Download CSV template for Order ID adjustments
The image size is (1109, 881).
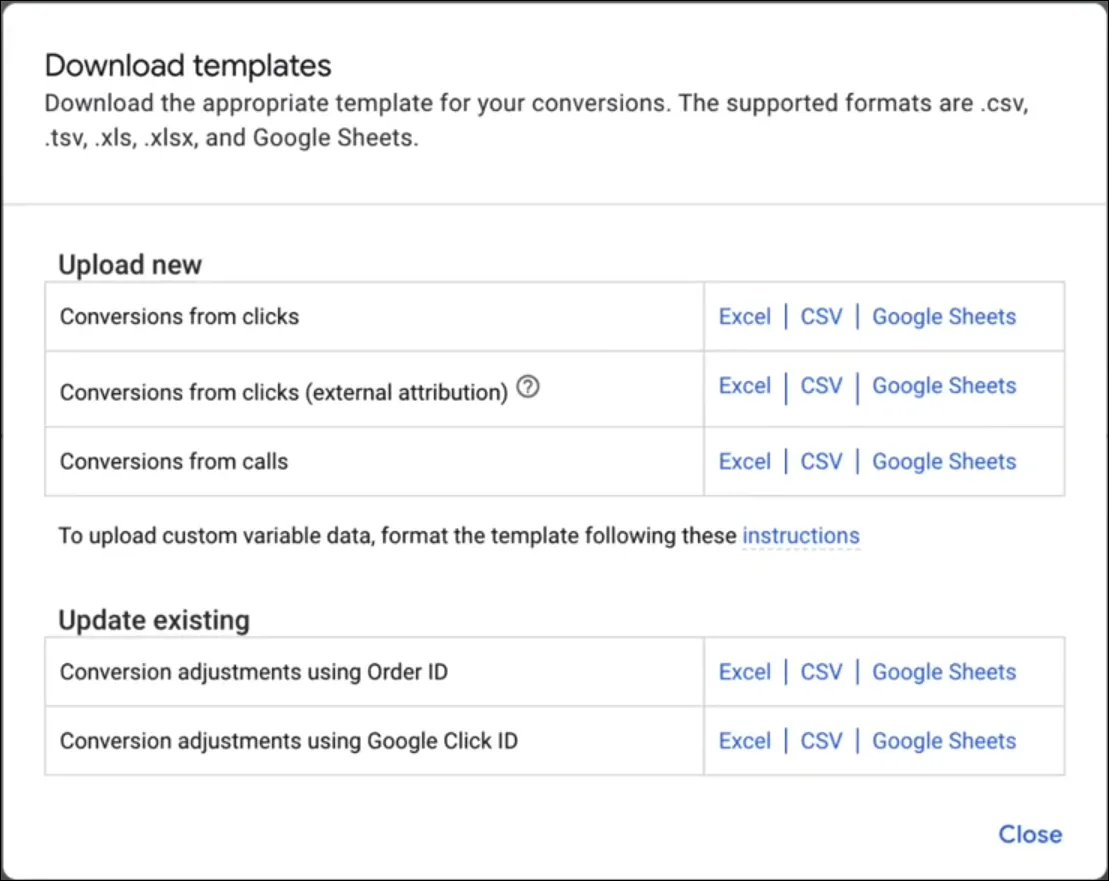coord(821,672)
